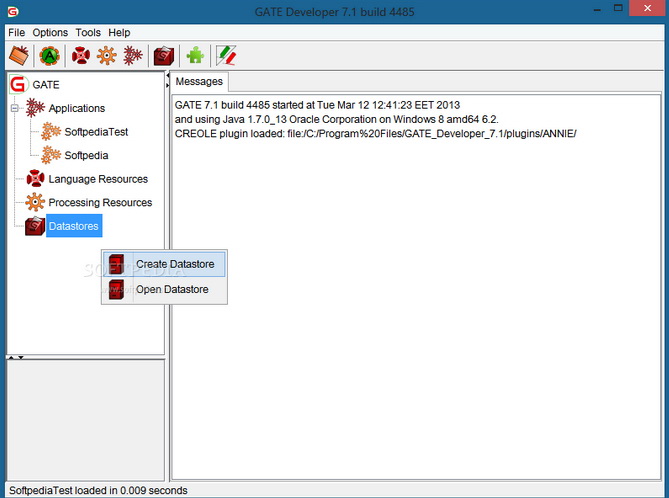
Task: Select SoftpediaTest in the tree
Action: tap(96, 132)
